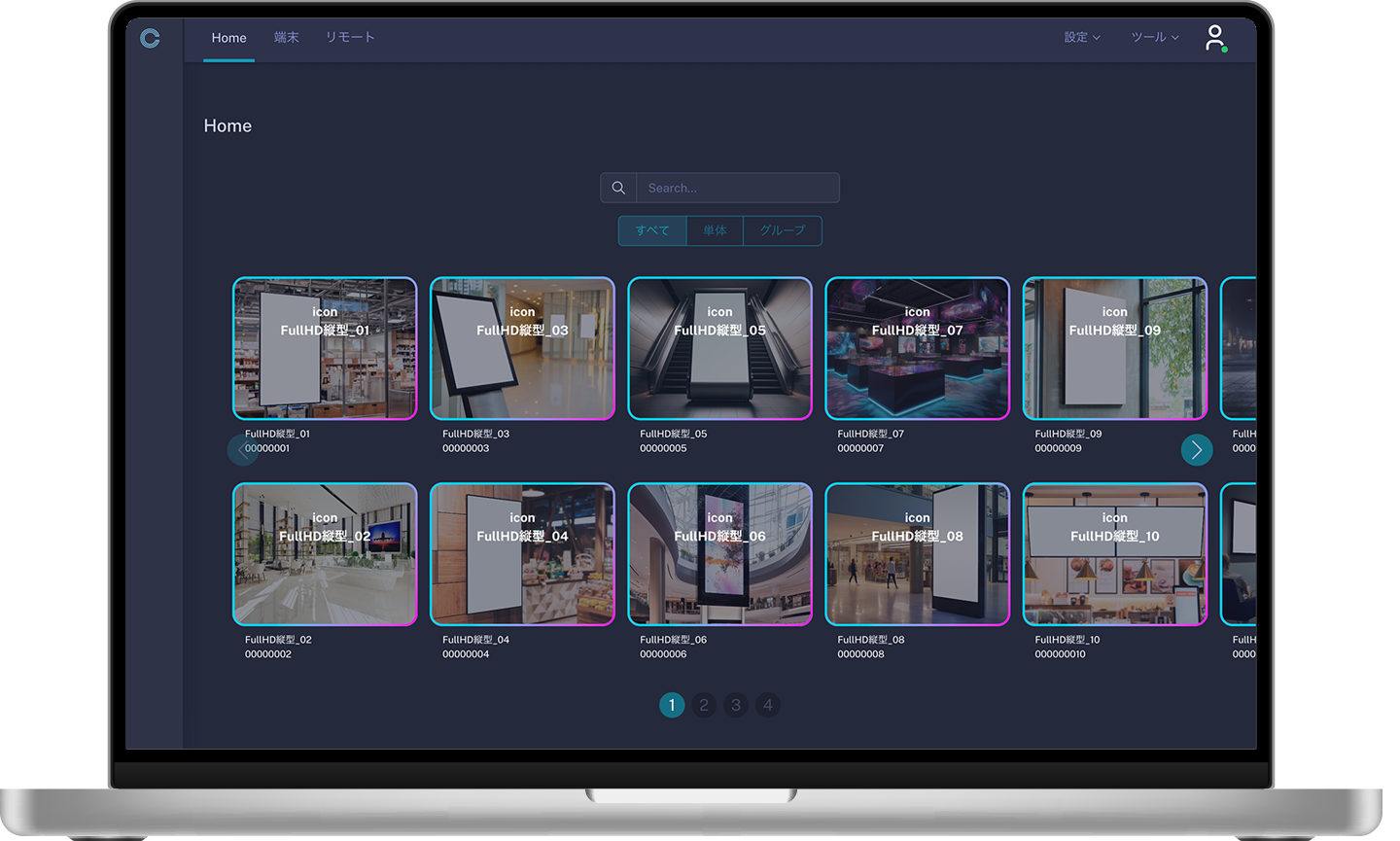Image resolution: width=1400 pixels, height=841 pixels.
Task: Jump to page 4
Action: pyautogui.click(x=768, y=705)
